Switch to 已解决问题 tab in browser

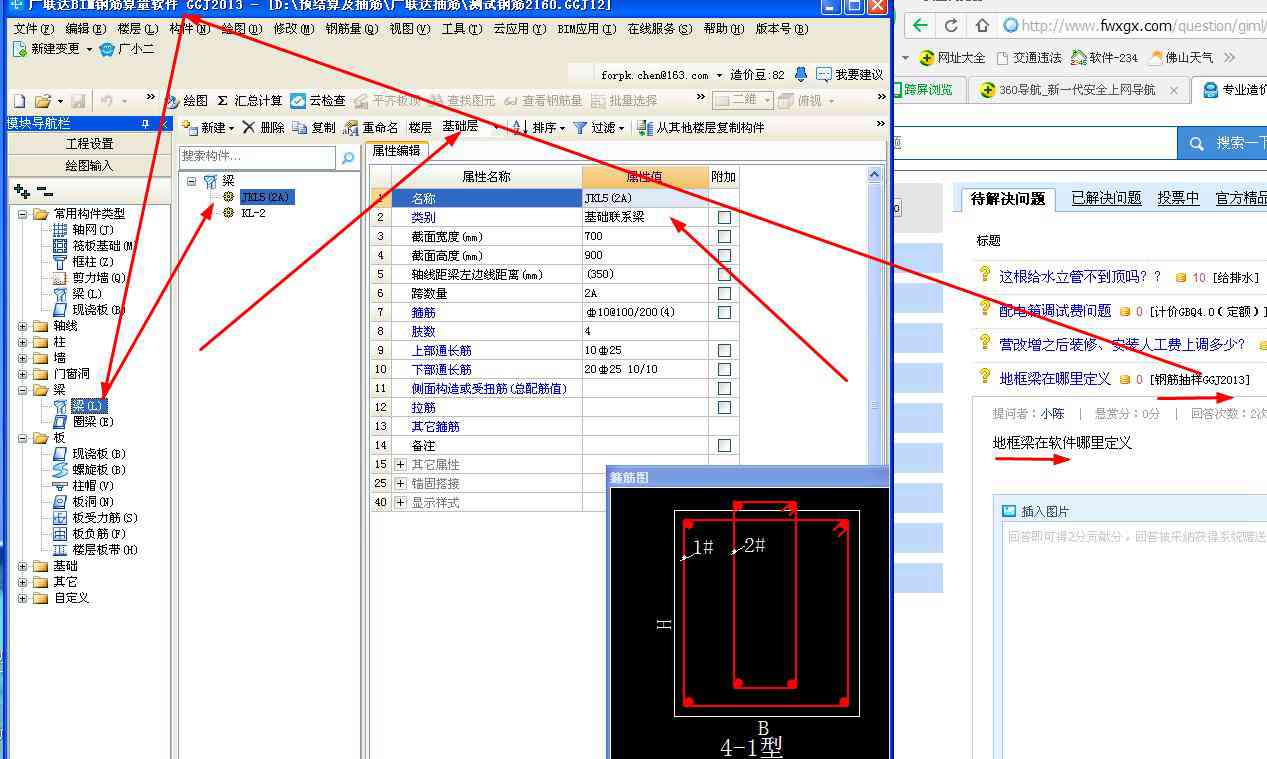[1106, 198]
